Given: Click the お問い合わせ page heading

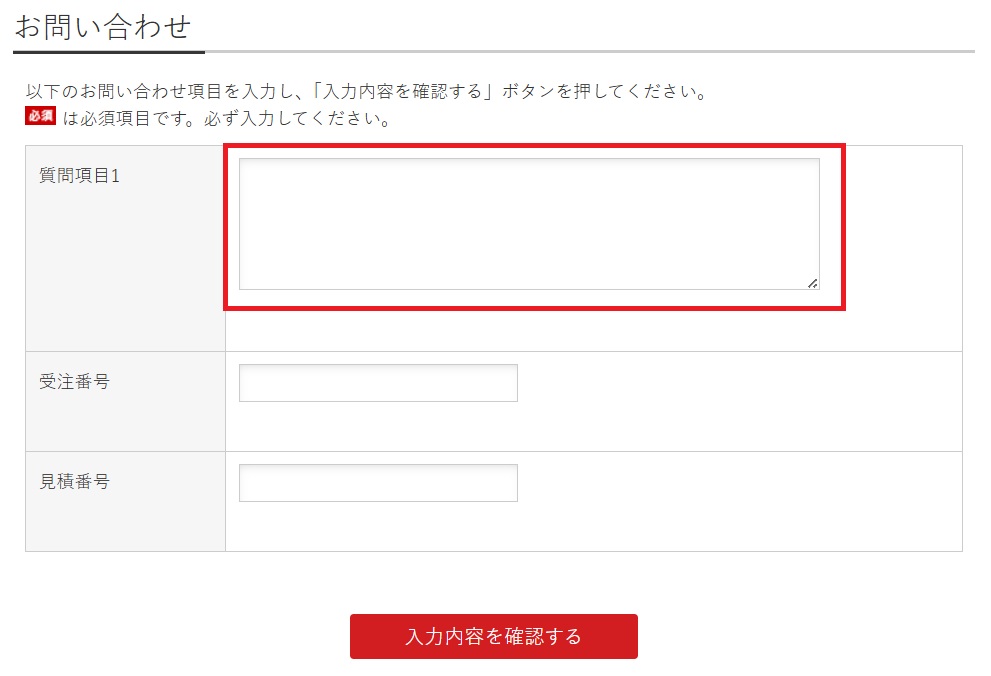Looking at the screenshot, I should click(102, 26).
